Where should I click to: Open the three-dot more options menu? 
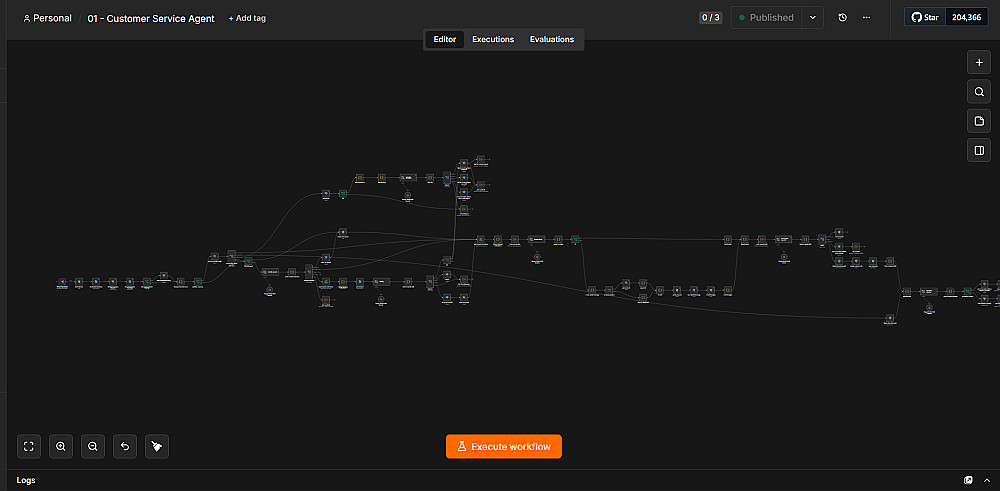pyautogui.click(x=866, y=18)
